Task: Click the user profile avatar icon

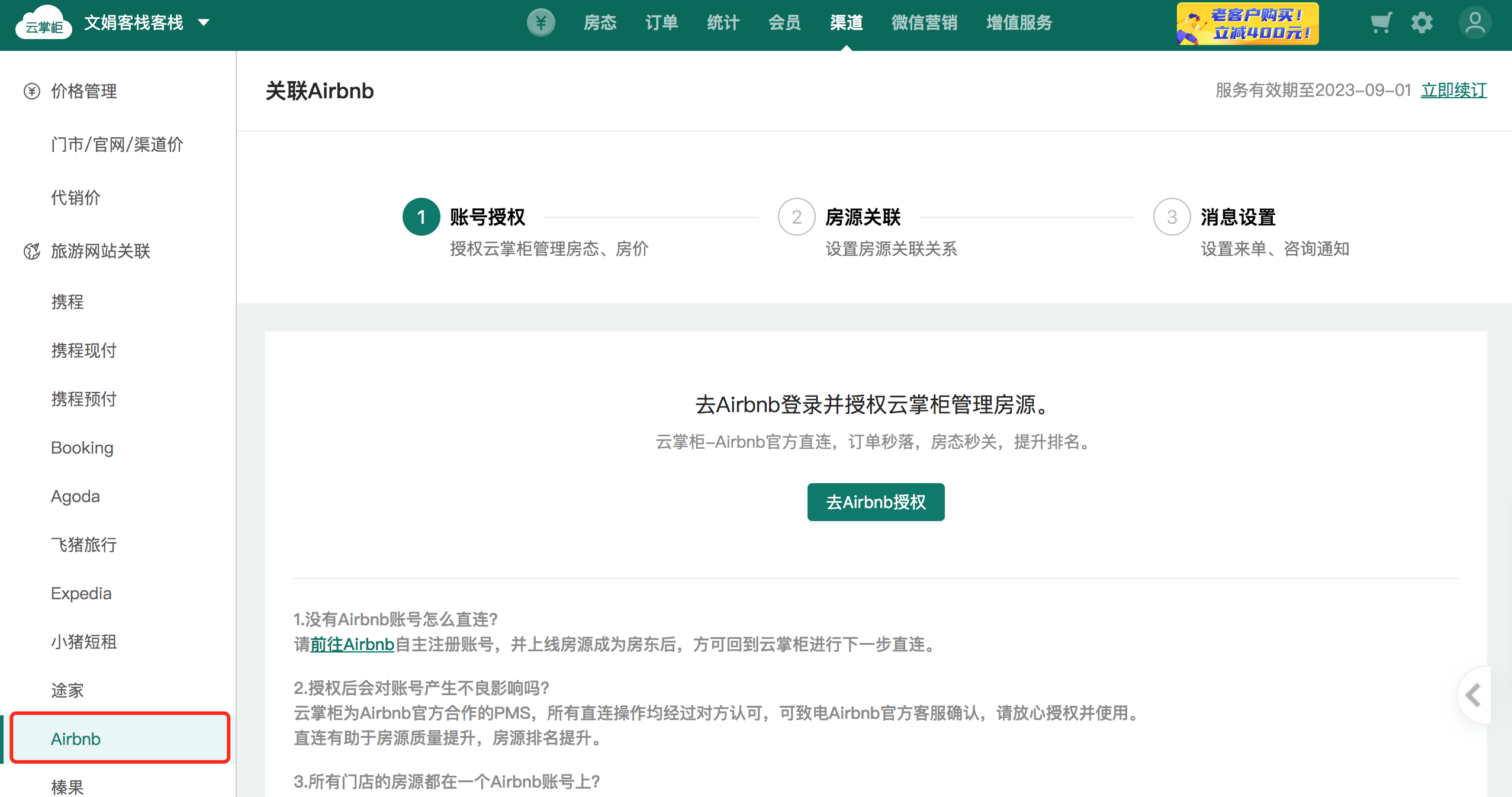Action: (x=1475, y=23)
